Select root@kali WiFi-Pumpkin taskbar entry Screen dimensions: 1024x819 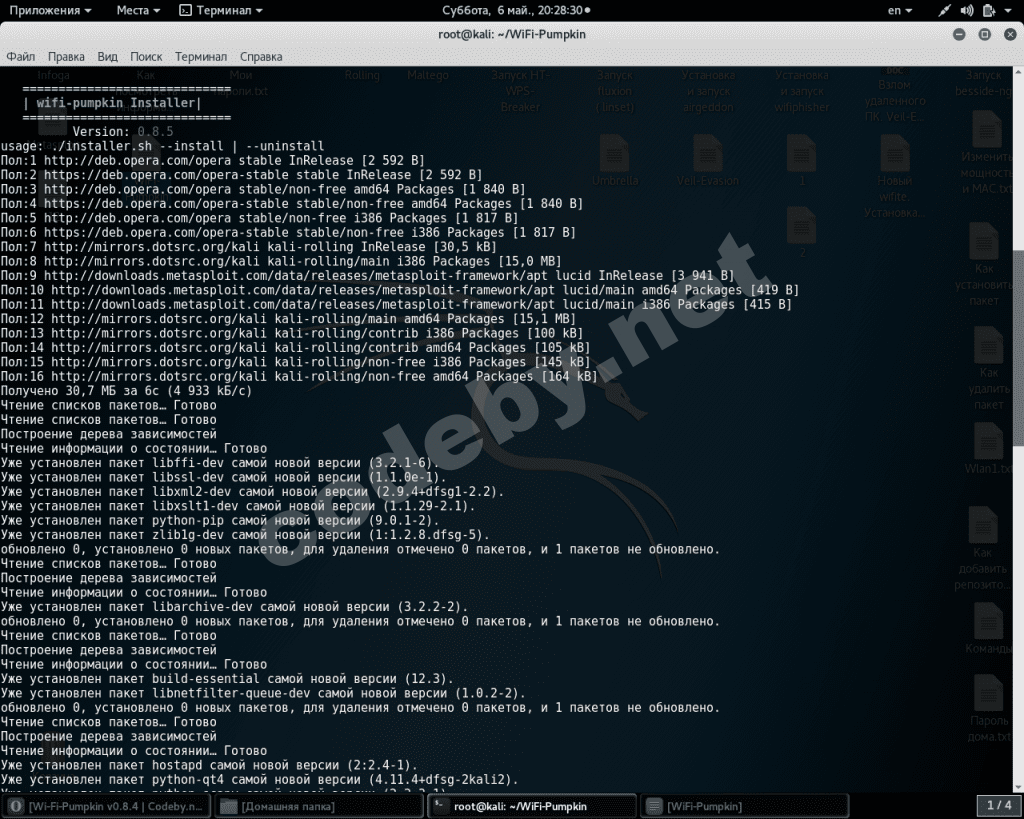(532, 807)
